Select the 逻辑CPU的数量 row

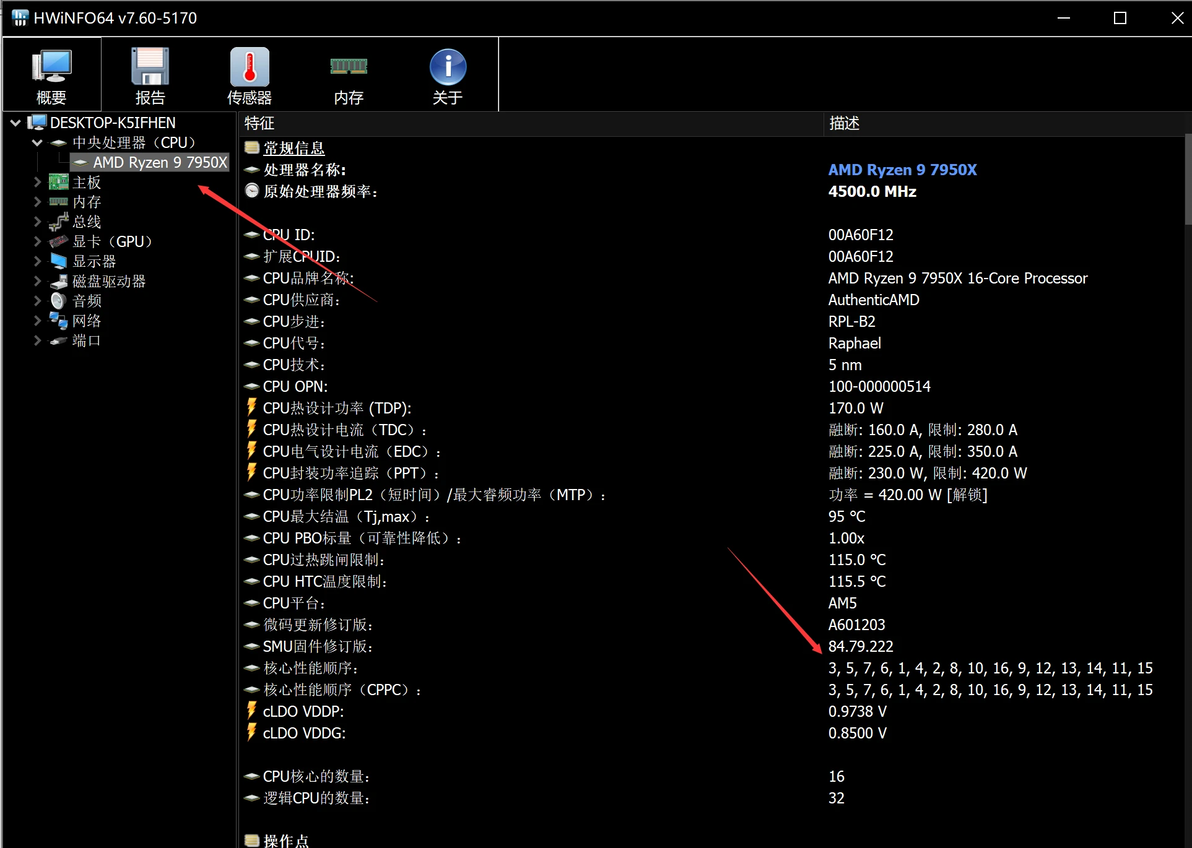[712, 798]
